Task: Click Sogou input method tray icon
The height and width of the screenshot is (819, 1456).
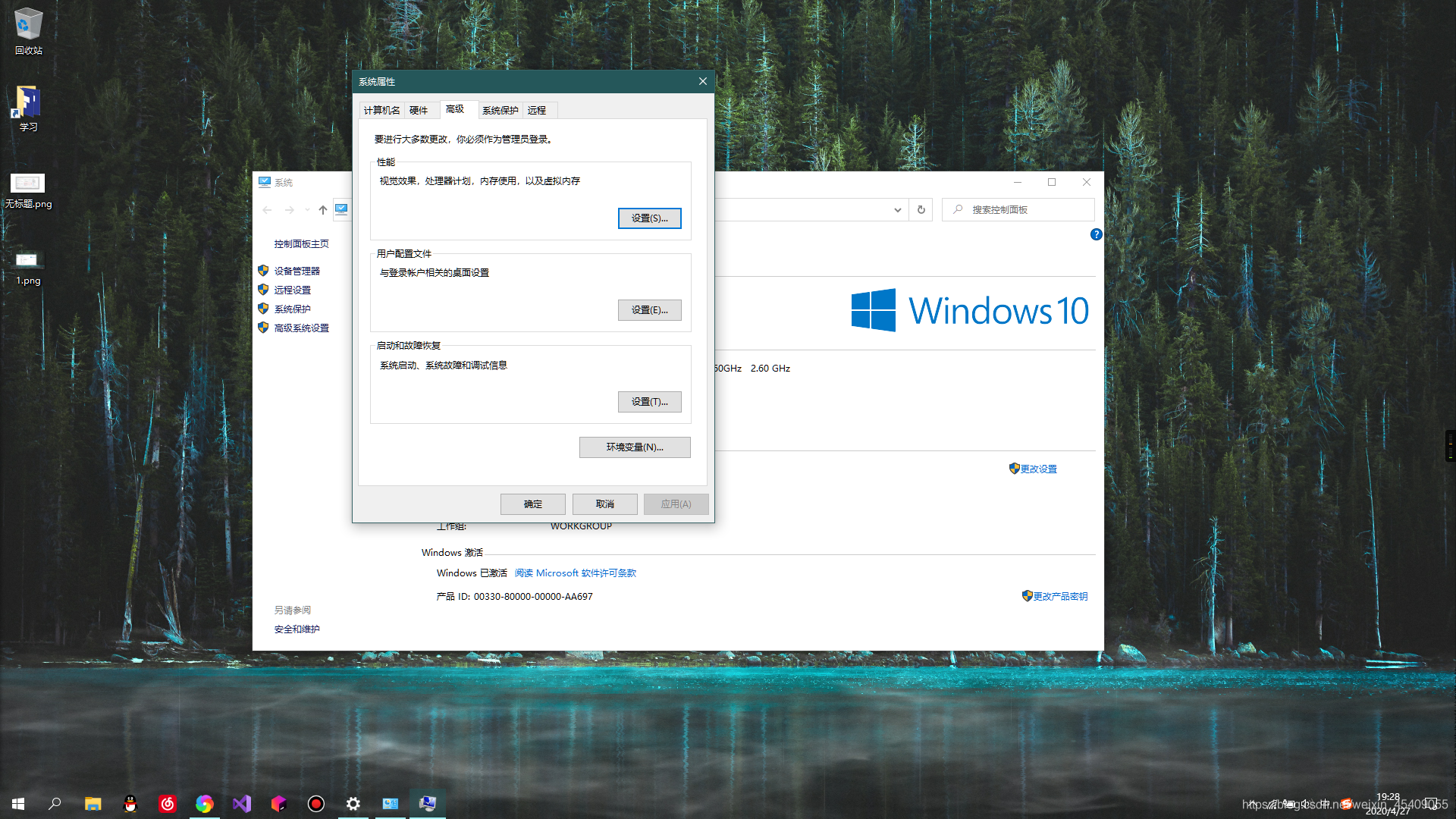Action: pyautogui.click(x=1347, y=805)
